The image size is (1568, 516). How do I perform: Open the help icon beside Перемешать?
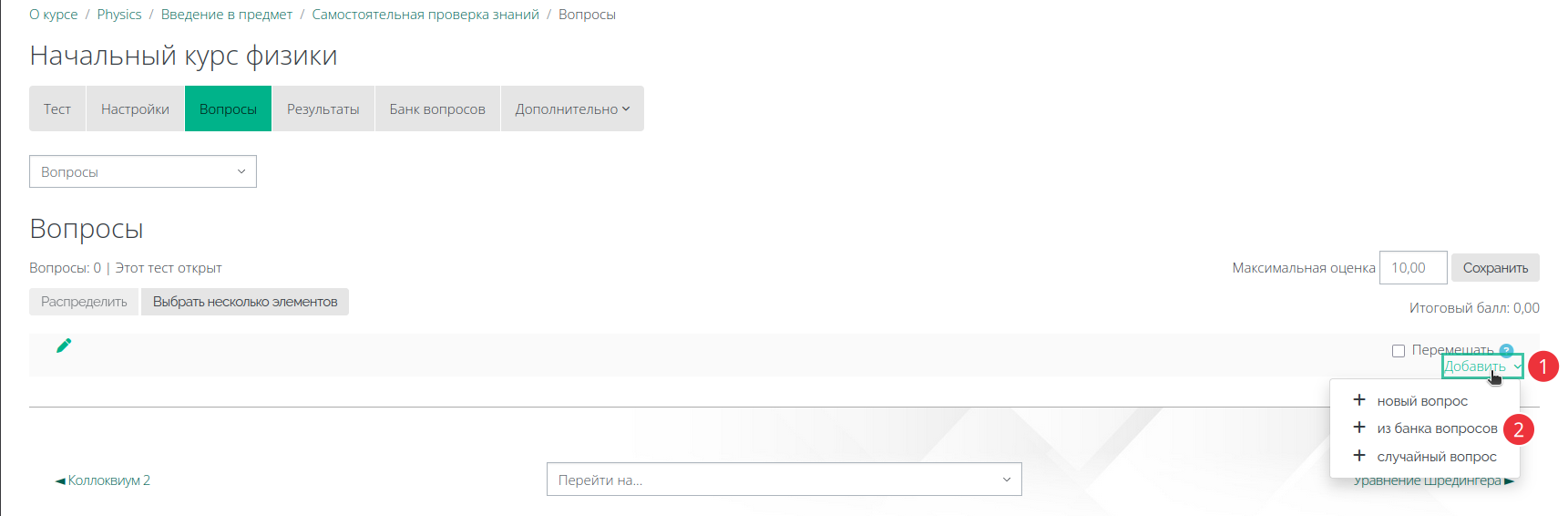[1506, 350]
